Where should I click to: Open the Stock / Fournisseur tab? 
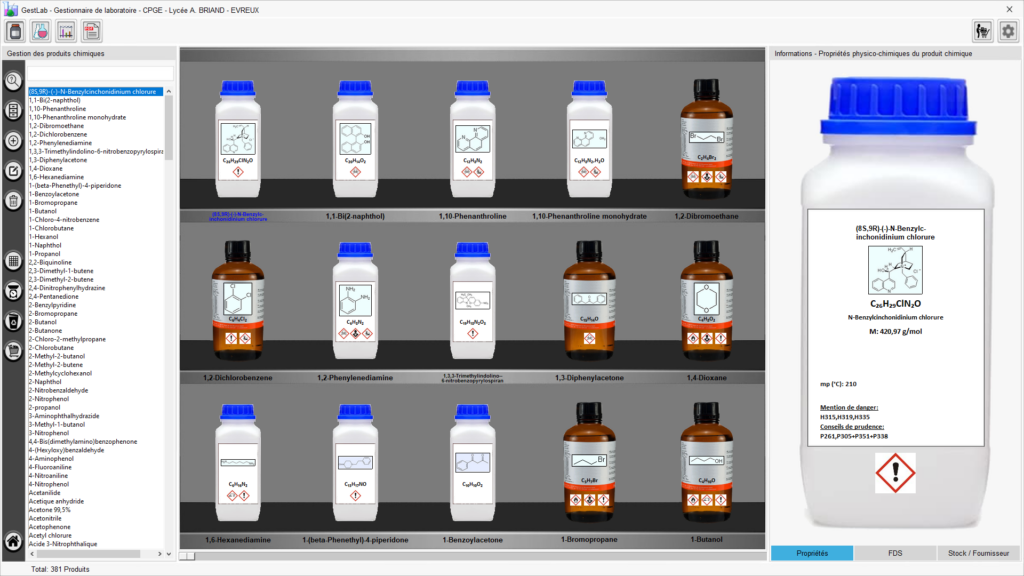[x=977, y=553]
